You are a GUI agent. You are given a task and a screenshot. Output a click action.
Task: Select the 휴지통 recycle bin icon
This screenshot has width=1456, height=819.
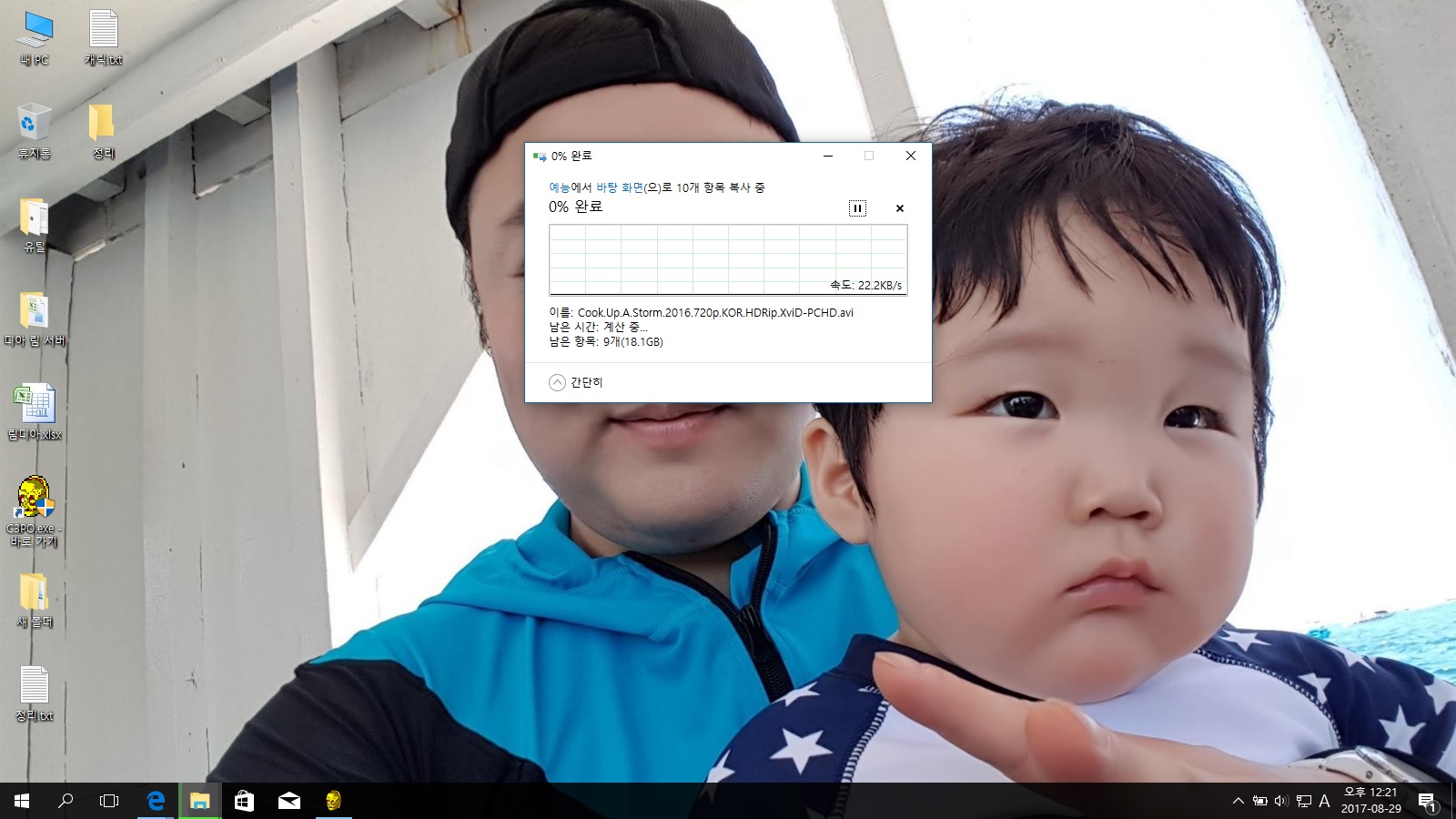click(35, 132)
